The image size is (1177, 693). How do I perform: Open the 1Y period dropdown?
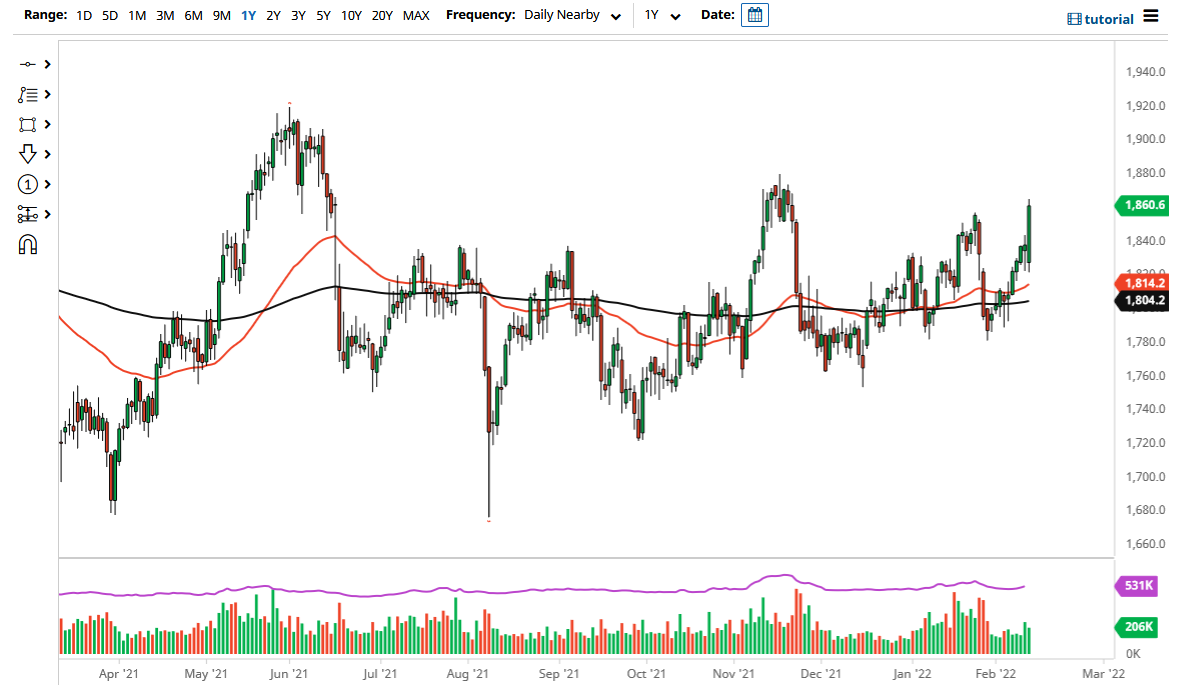pos(662,15)
